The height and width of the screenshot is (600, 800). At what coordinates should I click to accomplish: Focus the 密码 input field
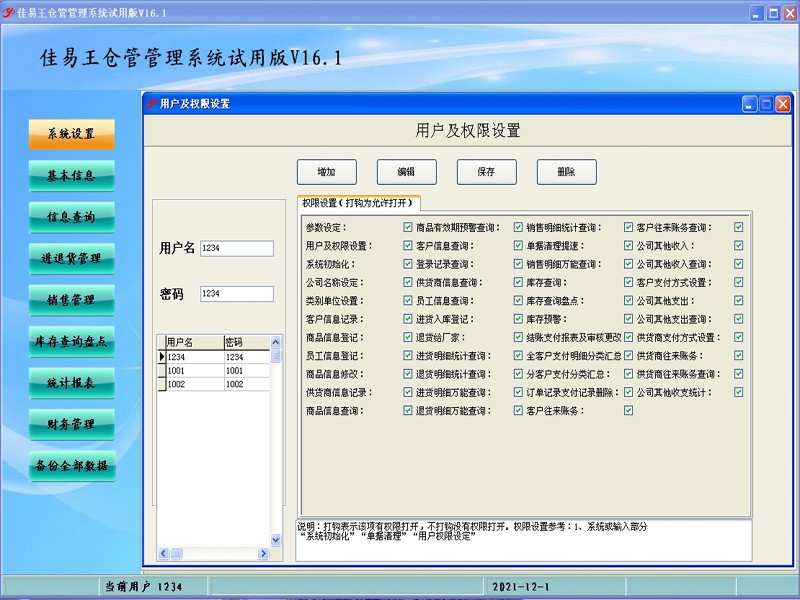(x=237, y=294)
